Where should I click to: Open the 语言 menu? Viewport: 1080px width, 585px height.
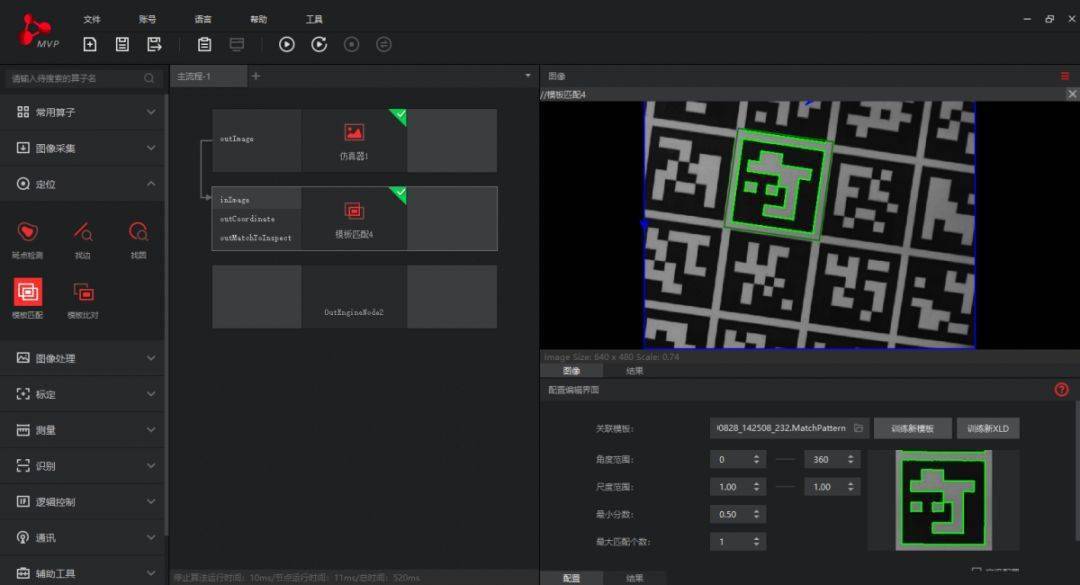coord(203,19)
